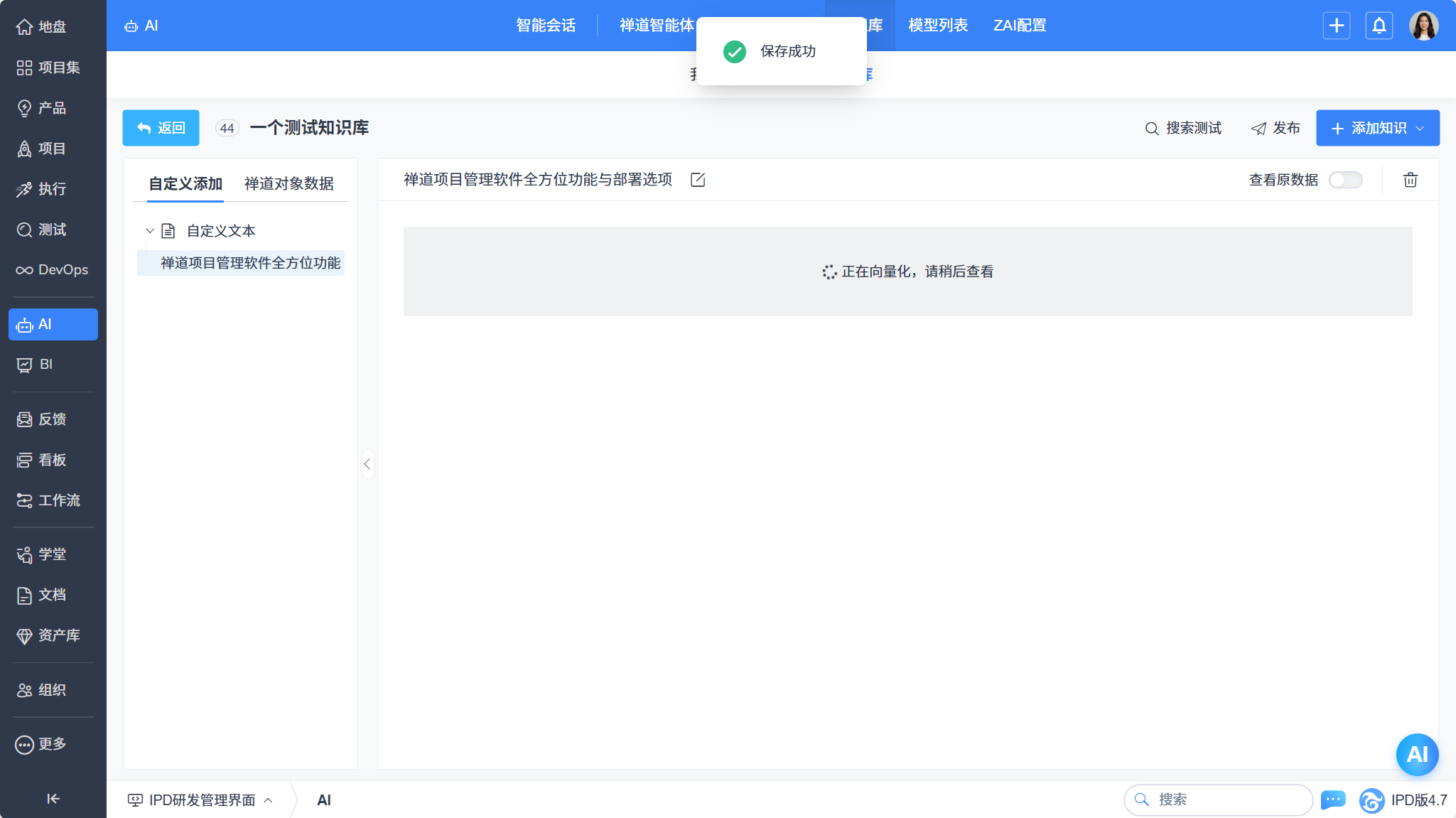Screen dimensions: 1456x818
Task: Click the trash delete icon
Action: pos(1410,180)
